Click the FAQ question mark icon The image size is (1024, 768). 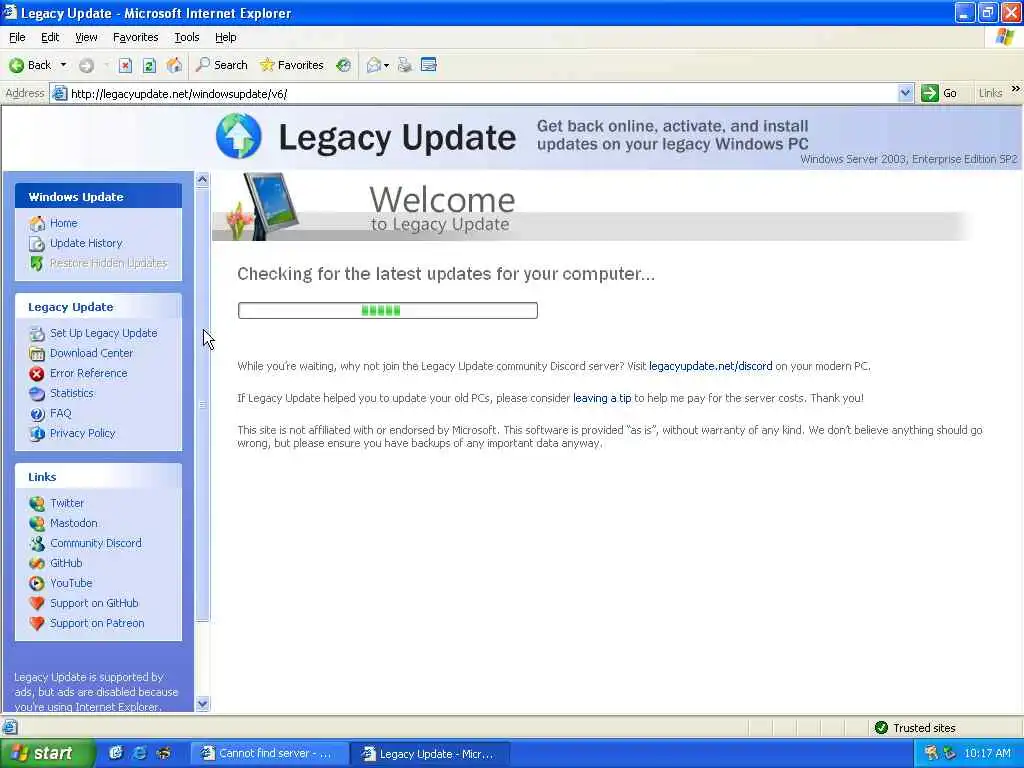pyautogui.click(x=37, y=413)
